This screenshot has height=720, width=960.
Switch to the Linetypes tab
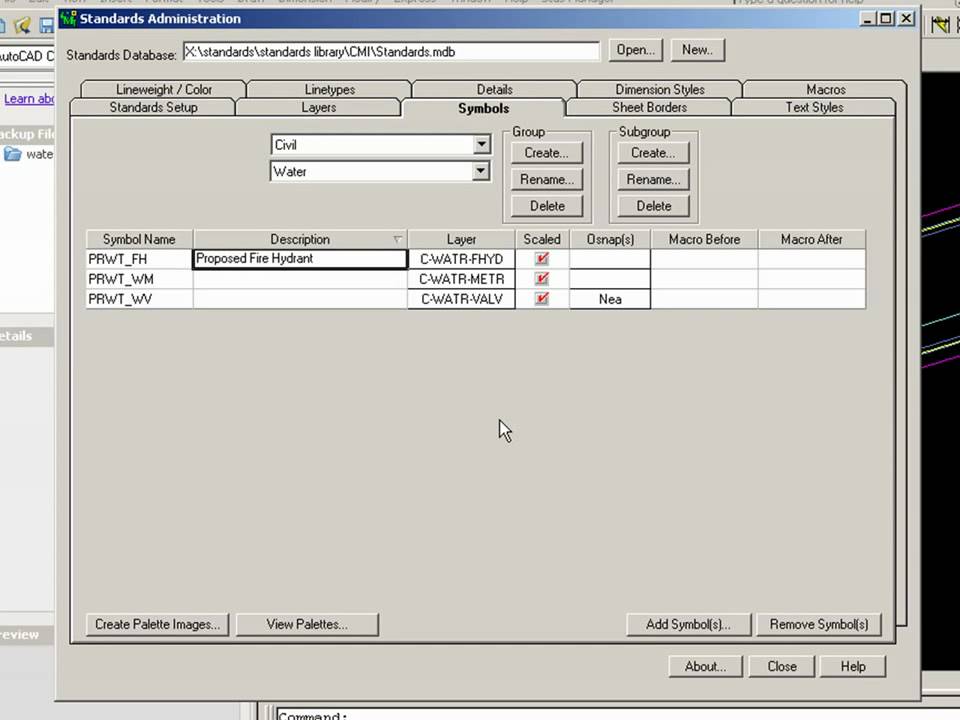click(329, 89)
